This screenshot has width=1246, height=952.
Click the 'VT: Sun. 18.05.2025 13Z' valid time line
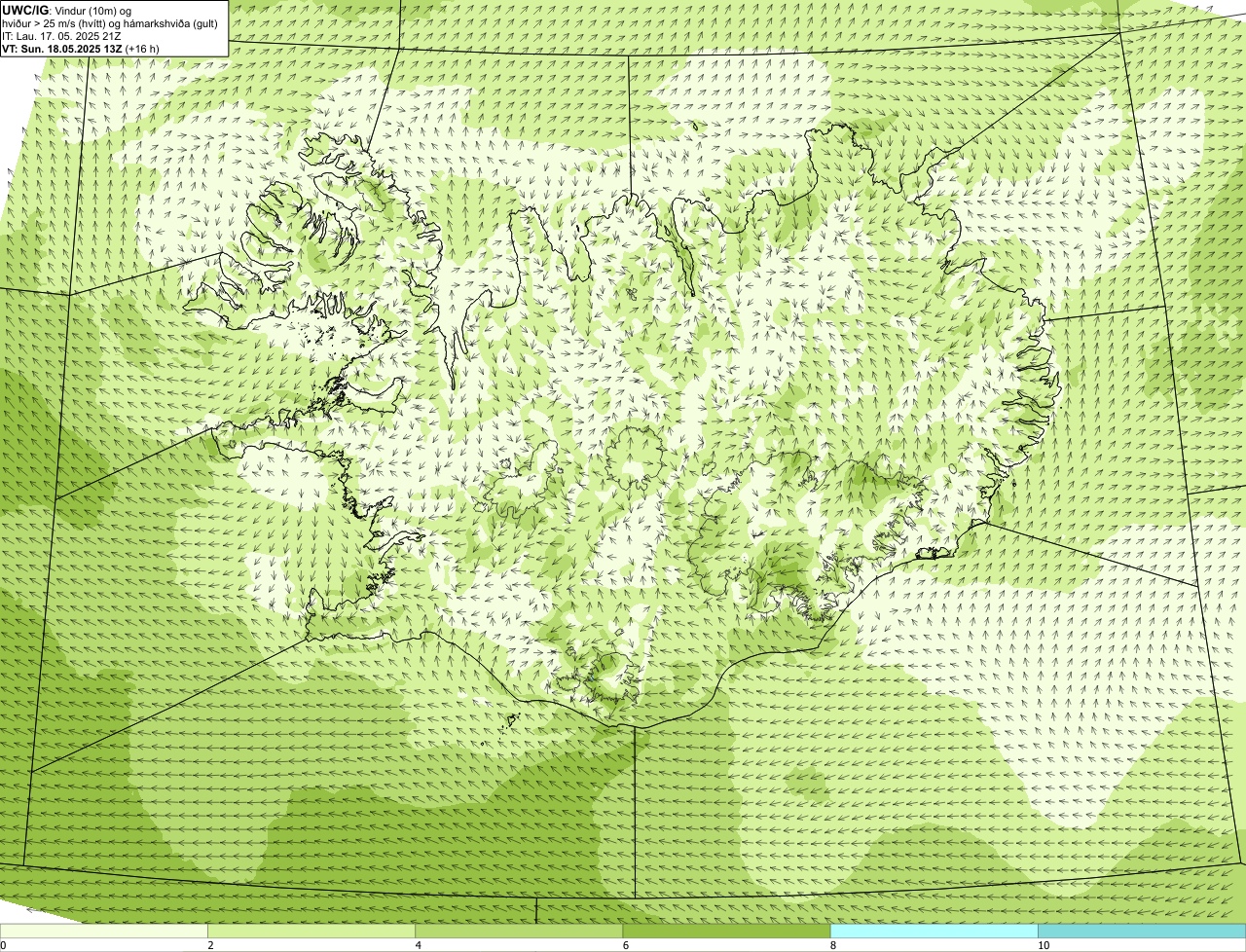click(81, 48)
